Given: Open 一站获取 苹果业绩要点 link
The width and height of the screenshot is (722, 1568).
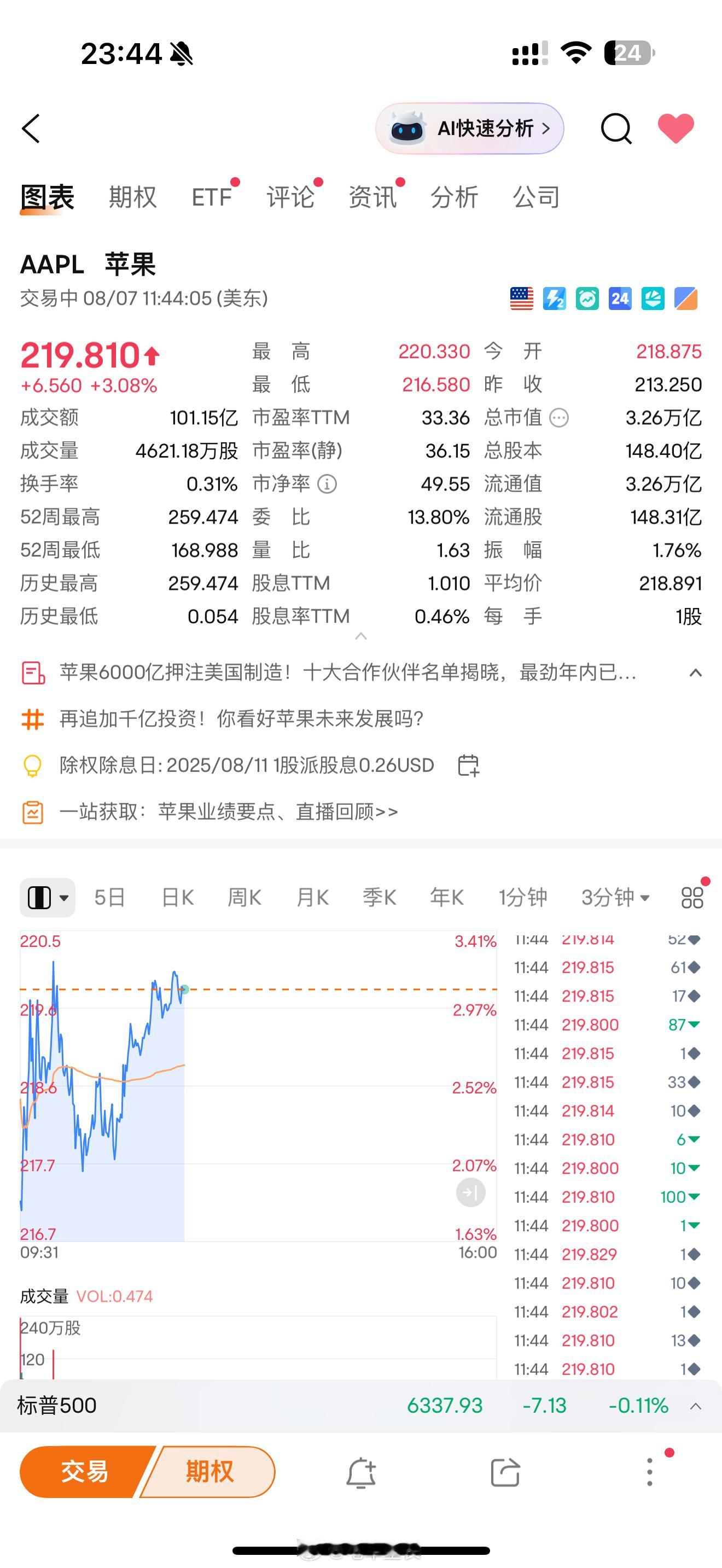Looking at the screenshot, I should coord(228,811).
